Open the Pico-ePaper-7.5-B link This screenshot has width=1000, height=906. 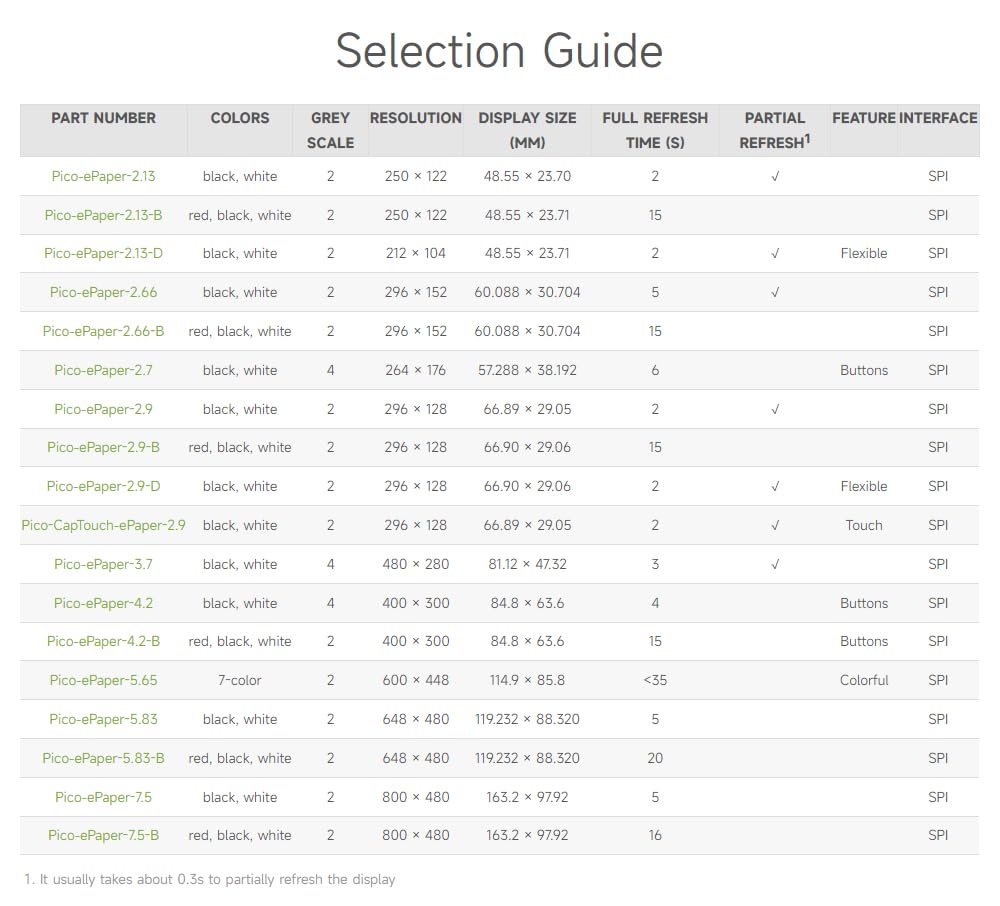103,835
